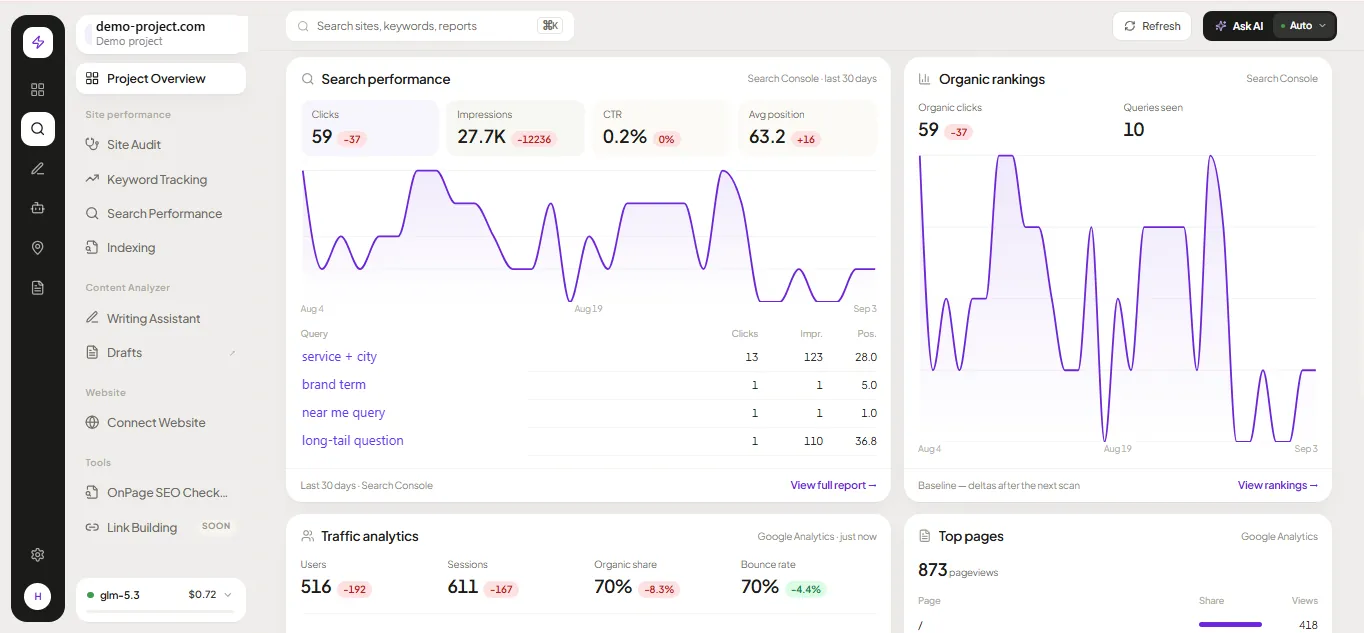Click the Organic rankings line chart
The height and width of the screenshot is (633, 1364).
pyautogui.click(x=1118, y=298)
